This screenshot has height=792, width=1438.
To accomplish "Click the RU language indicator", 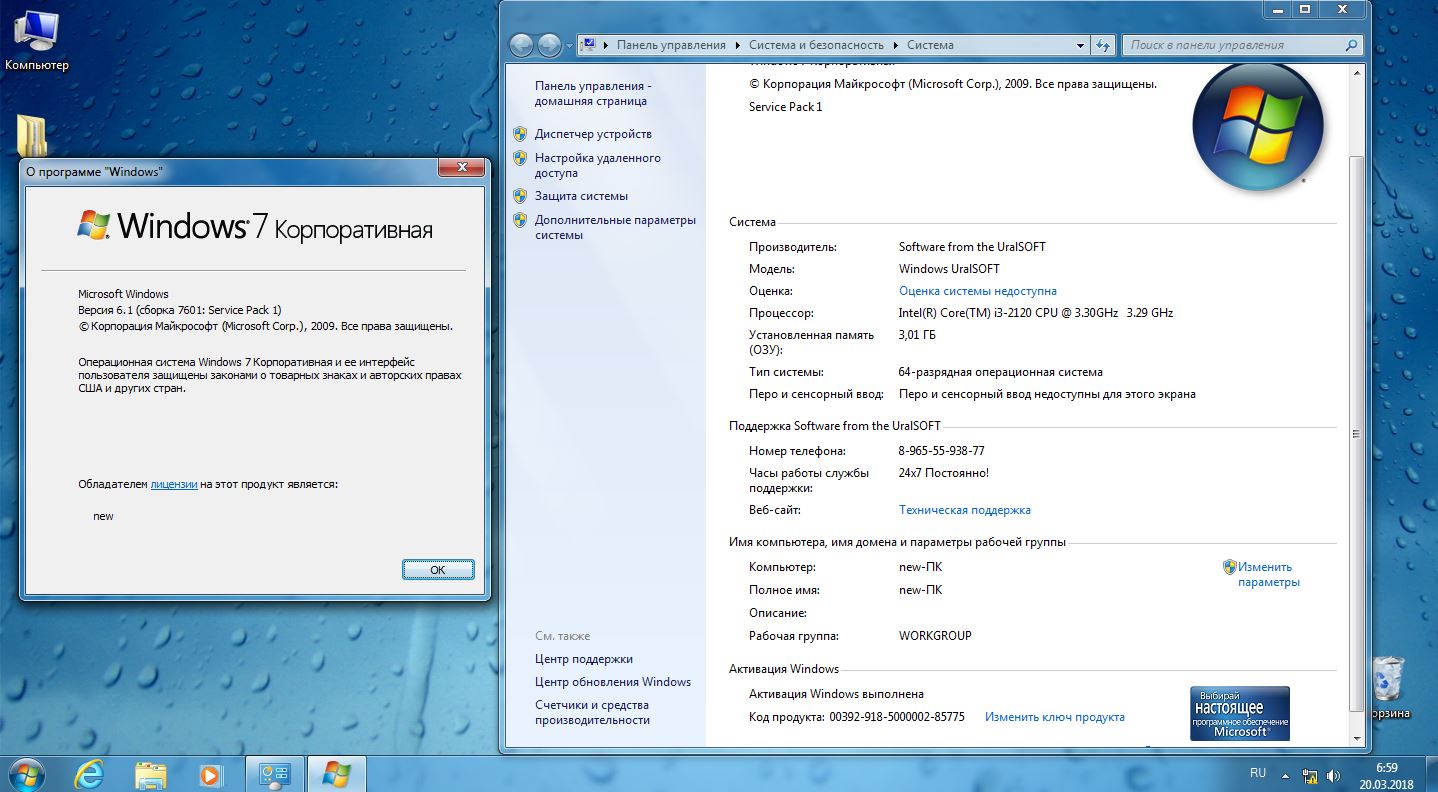I will [x=1258, y=773].
